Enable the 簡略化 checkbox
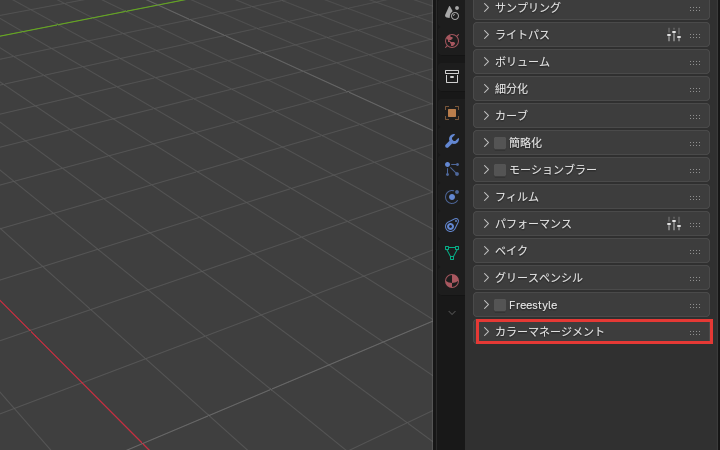Viewport: 720px width, 450px height. 500,143
